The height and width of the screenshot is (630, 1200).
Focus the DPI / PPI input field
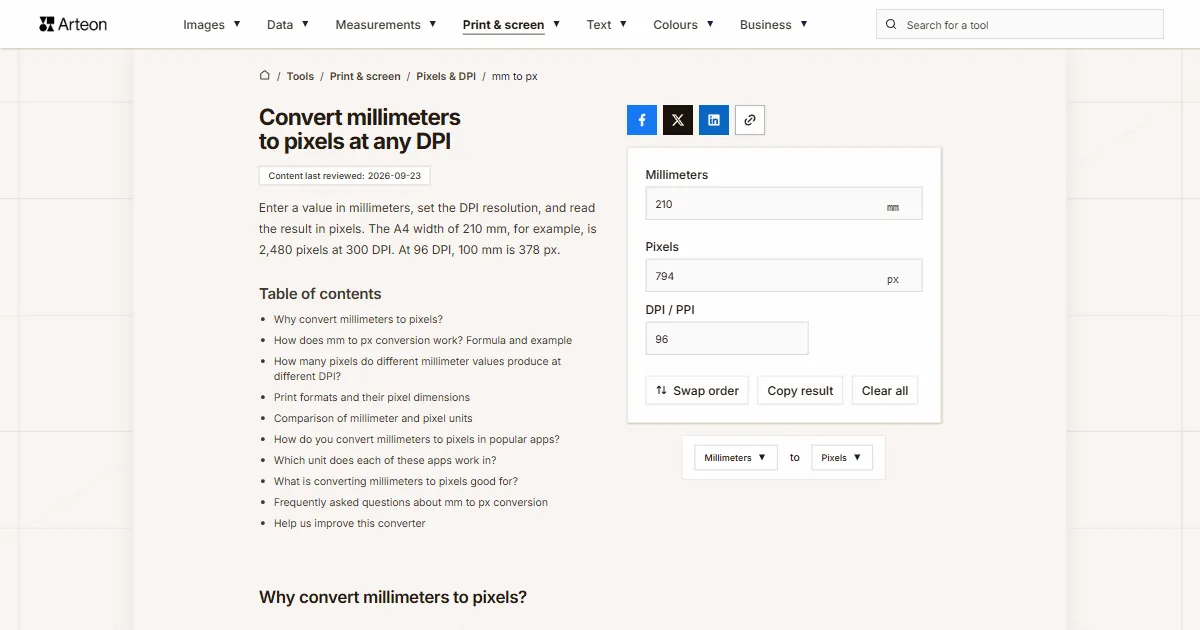pyautogui.click(x=727, y=339)
